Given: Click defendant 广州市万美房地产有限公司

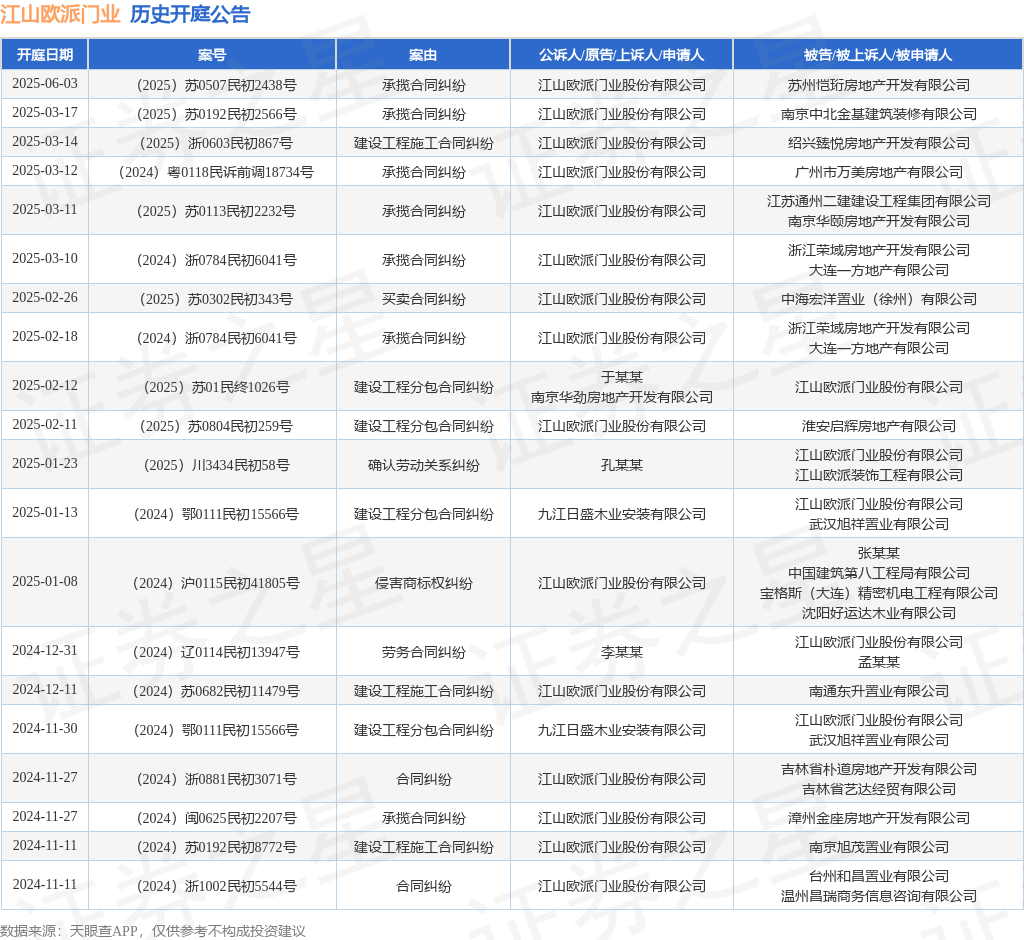Looking at the screenshot, I should (878, 172).
